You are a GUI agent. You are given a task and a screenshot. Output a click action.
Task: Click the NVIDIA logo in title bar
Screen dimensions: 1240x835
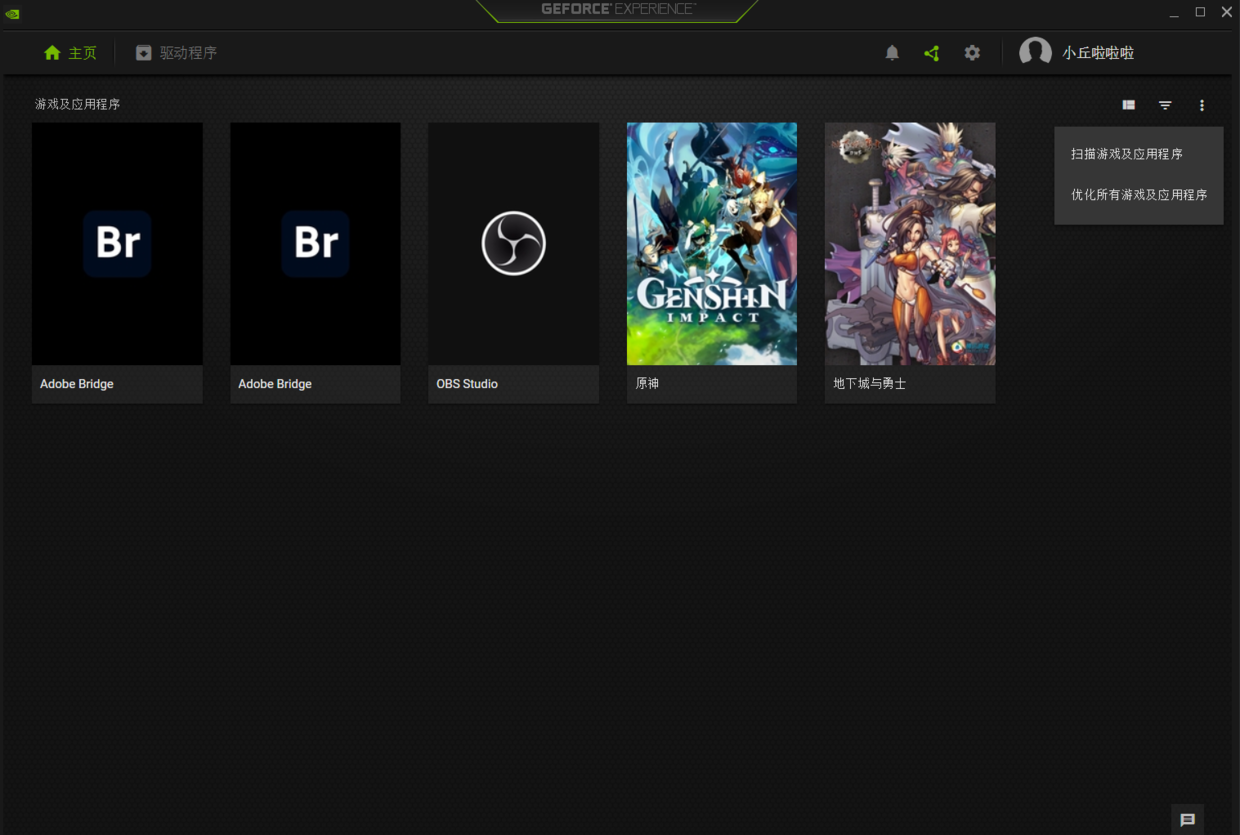coord(13,13)
